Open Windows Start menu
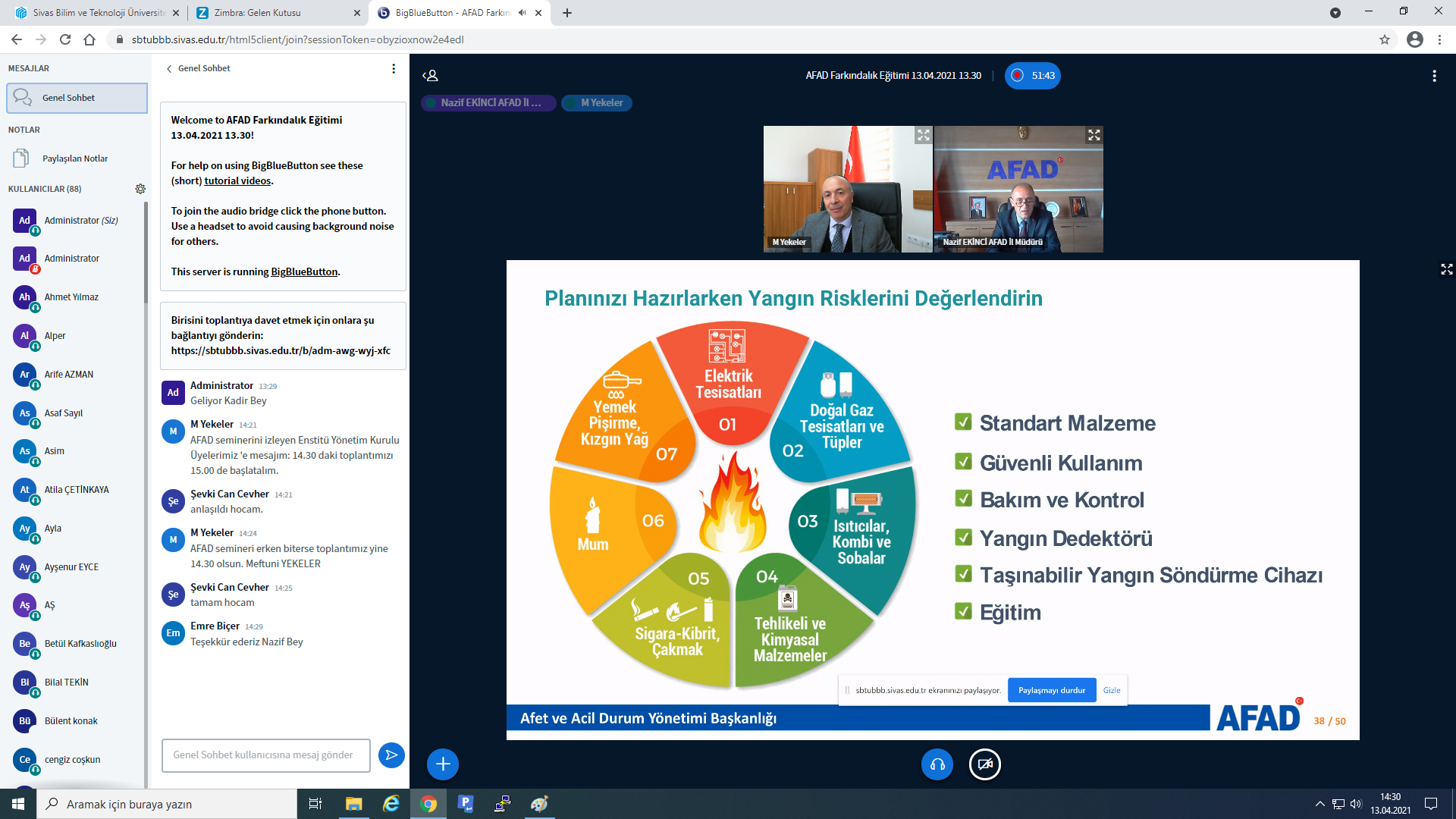 click(x=18, y=804)
